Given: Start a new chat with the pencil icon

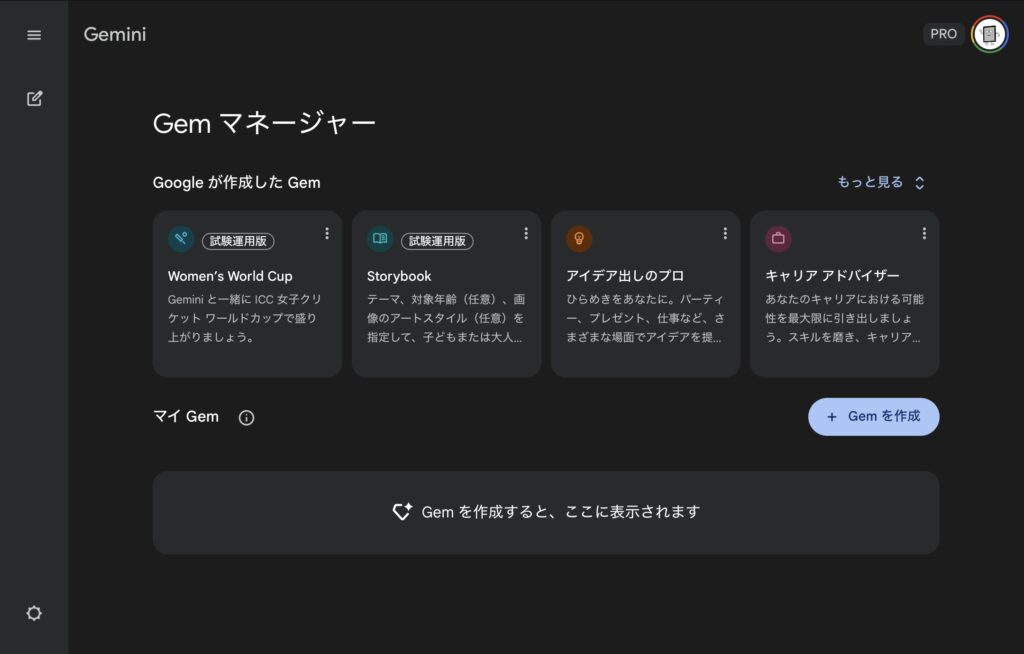Looking at the screenshot, I should 34,99.
